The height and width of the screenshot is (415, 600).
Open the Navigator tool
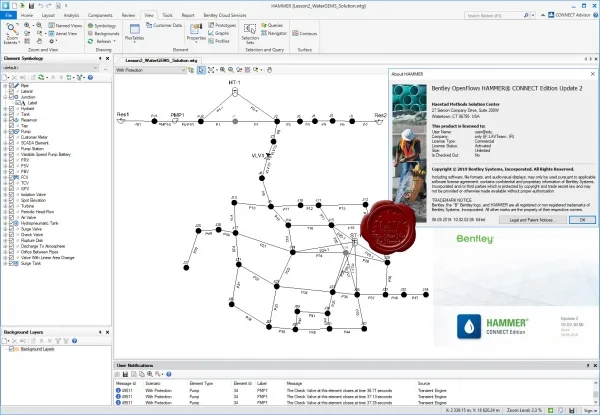coord(274,33)
